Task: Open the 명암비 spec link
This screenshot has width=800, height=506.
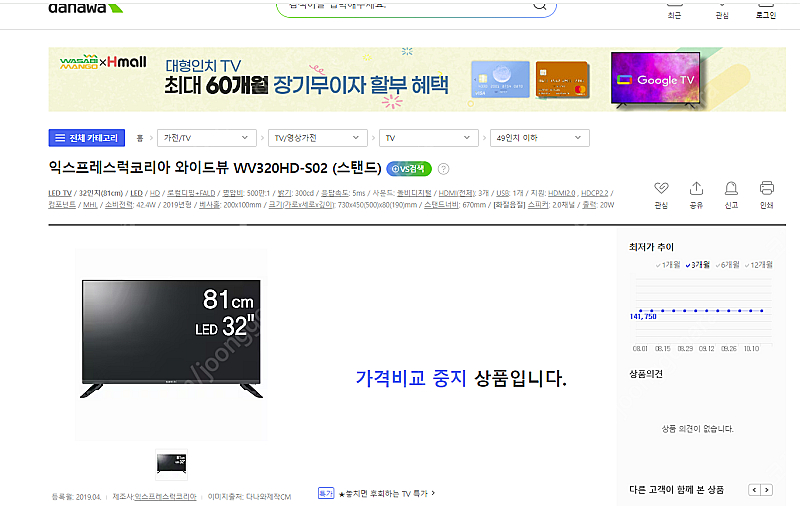Action: point(232,193)
